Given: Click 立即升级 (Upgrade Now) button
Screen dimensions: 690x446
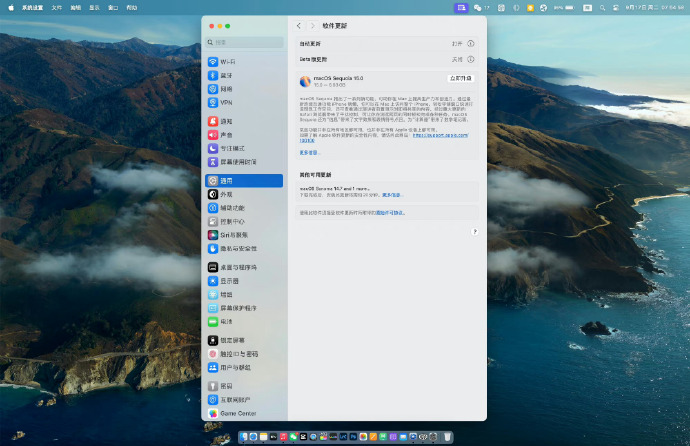Looking at the screenshot, I should click(x=461, y=78).
